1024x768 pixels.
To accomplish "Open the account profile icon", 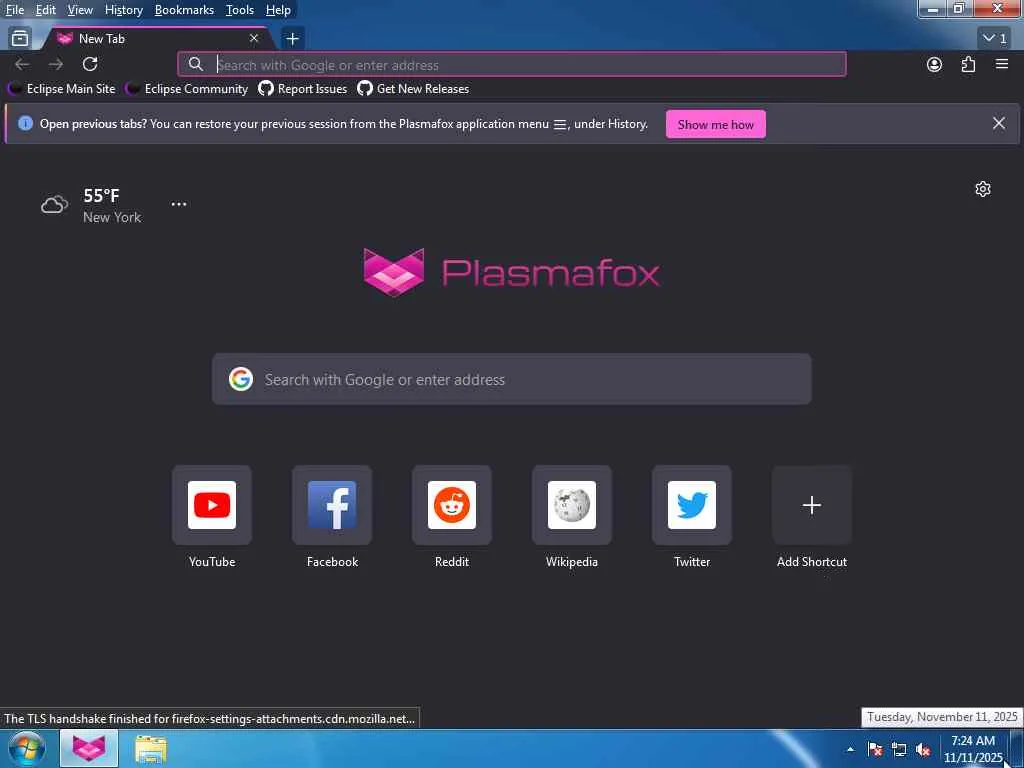I will (x=934, y=64).
